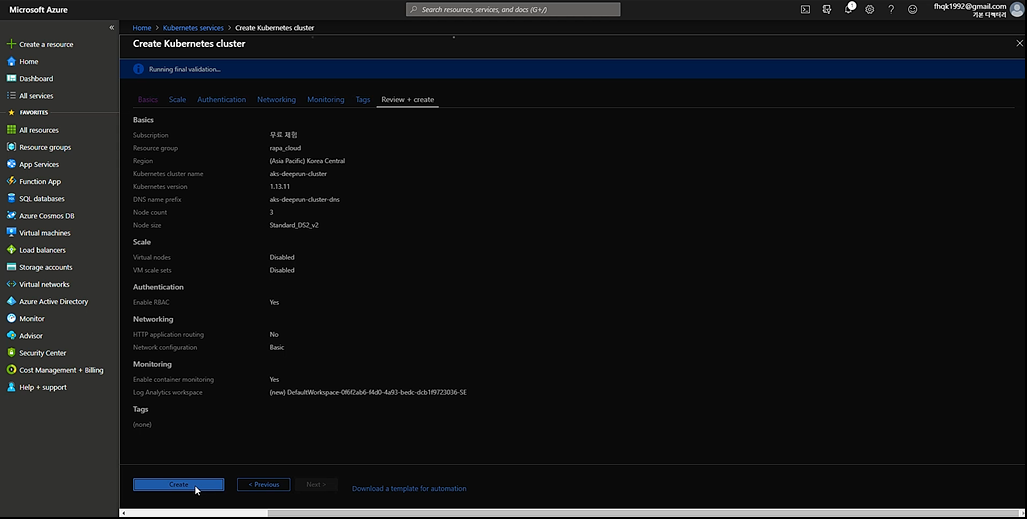Click the Create a resource plus icon

point(11,44)
